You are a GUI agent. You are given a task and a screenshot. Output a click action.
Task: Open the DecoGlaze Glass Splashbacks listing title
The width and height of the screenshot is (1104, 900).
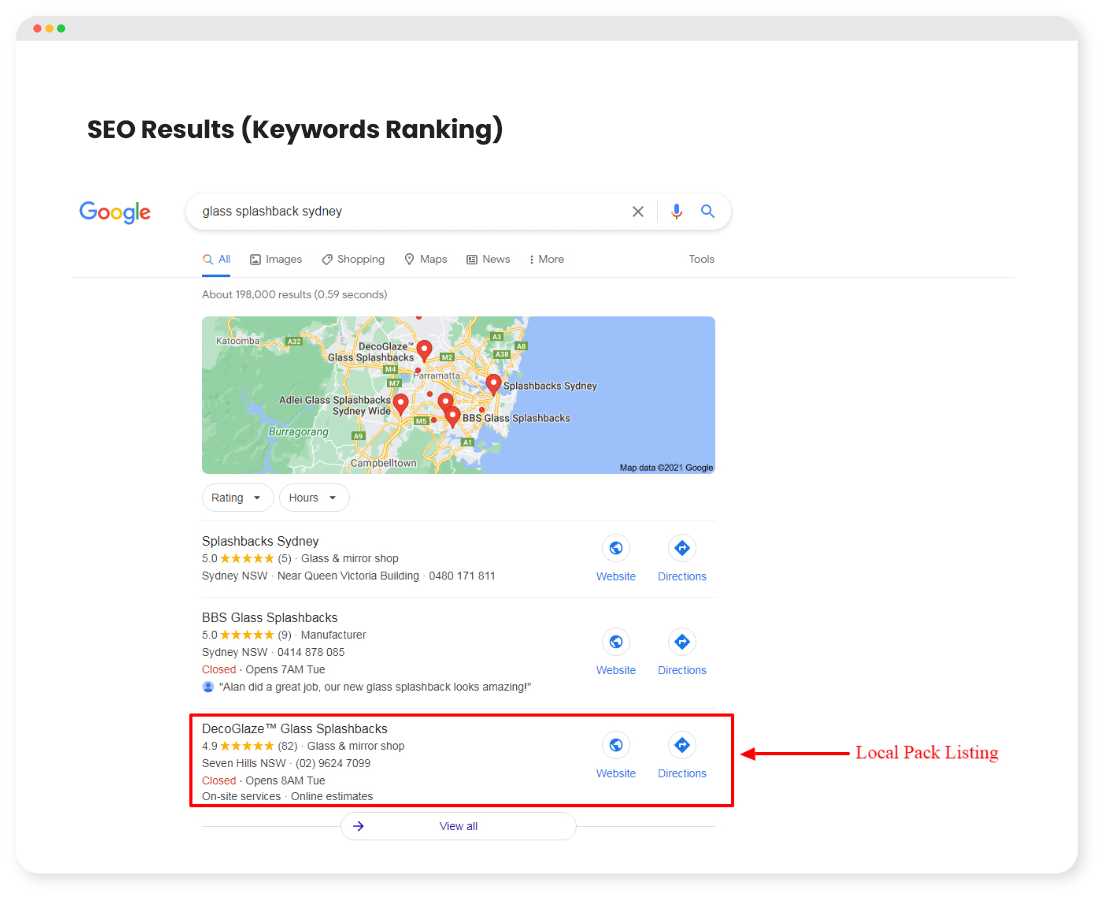(x=295, y=729)
